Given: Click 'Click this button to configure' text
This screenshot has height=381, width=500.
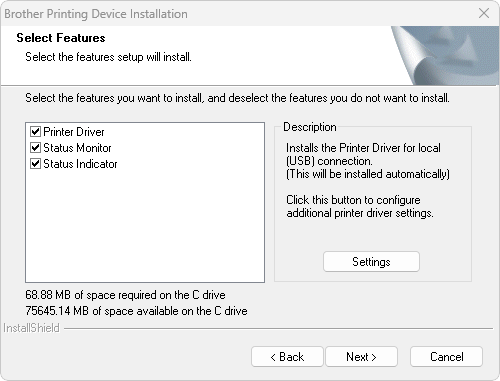Looking at the screenshot, I should point(353,200).
